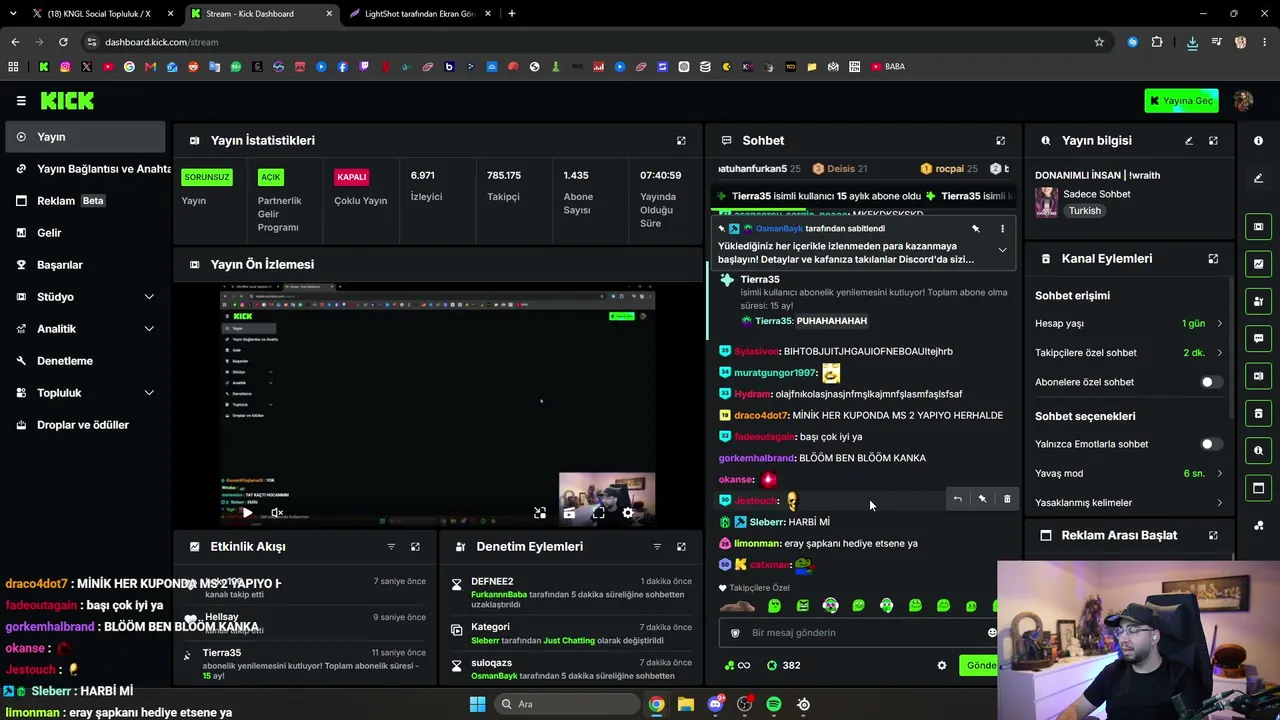Open Discord from the taskbar
Viewport: 1280px width, 720px height.
click(715, 705)
